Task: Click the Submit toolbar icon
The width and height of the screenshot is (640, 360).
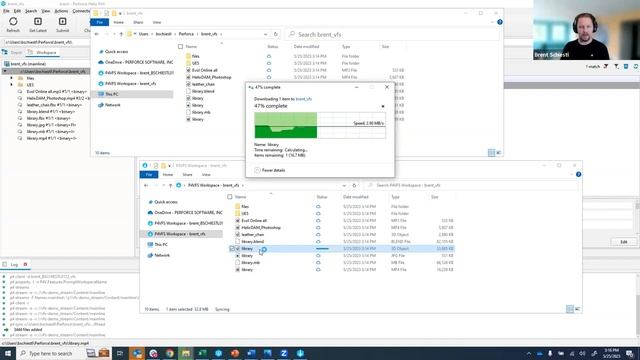Action: tap(62, 22)
